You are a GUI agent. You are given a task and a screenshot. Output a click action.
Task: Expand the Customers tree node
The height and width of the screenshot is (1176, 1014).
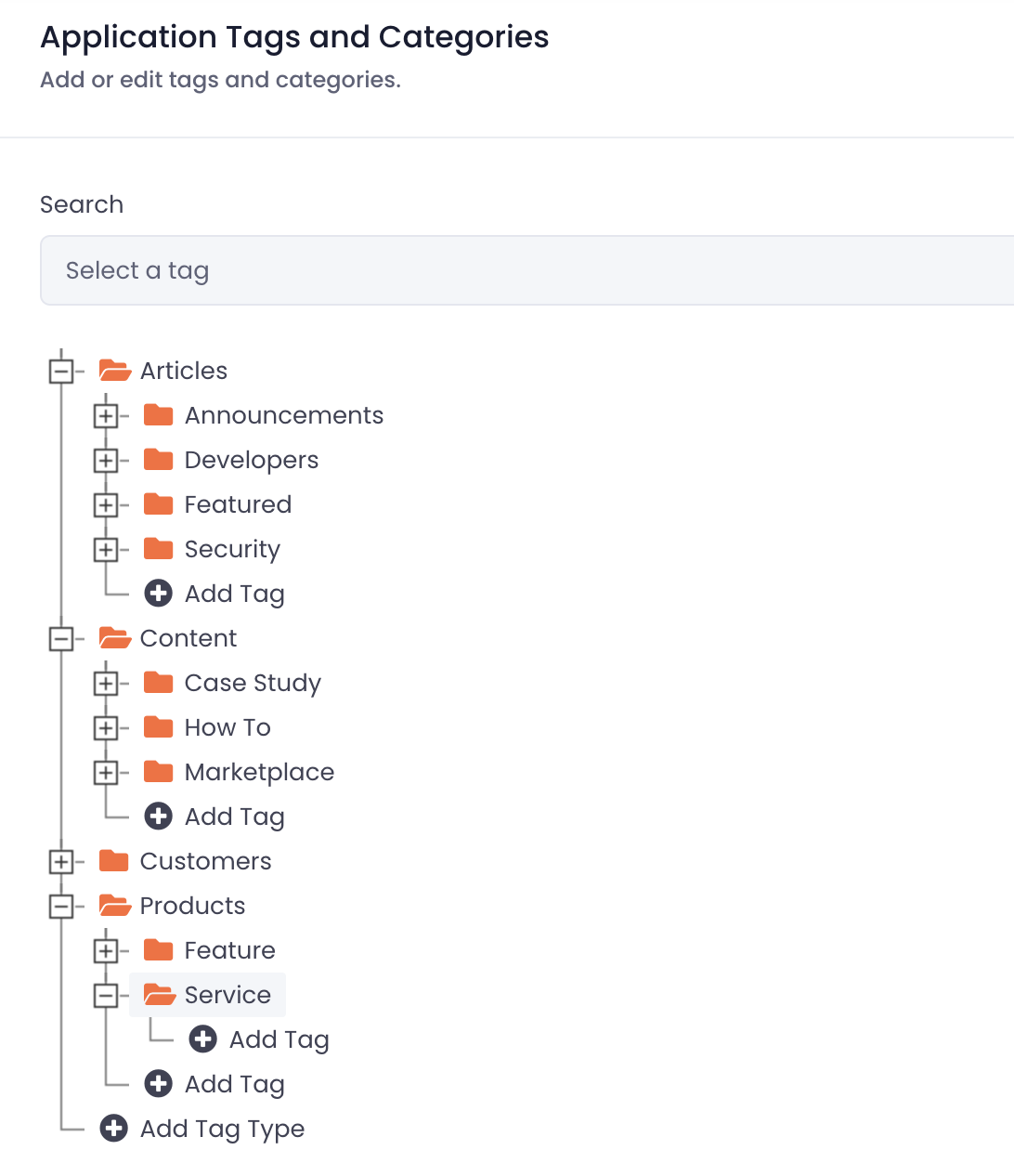click(x=61, y=862)
